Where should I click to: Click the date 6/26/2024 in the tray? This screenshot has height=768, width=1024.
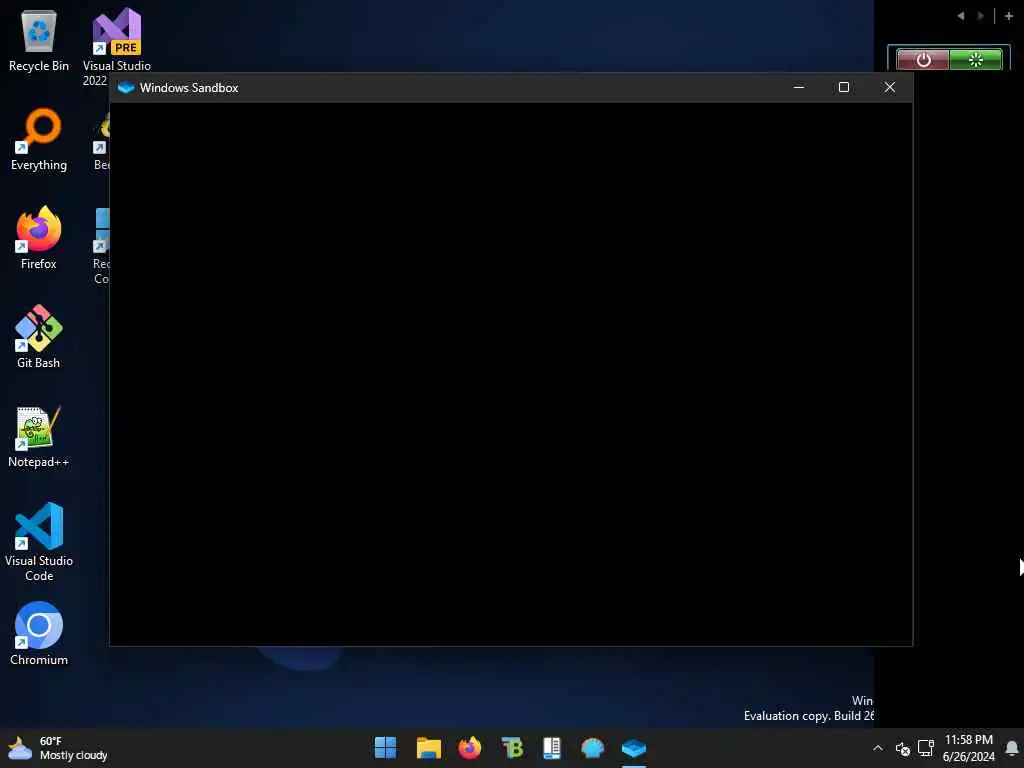click(x=968, y=756)
